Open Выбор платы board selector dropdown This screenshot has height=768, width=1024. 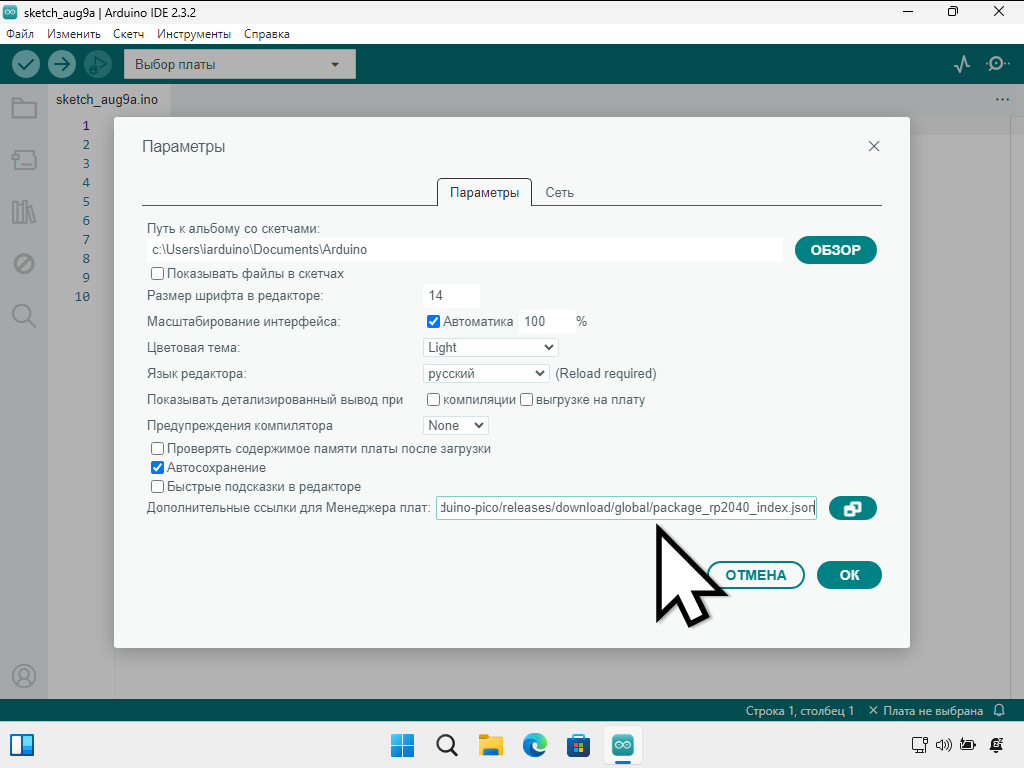[x=240, y=65]
